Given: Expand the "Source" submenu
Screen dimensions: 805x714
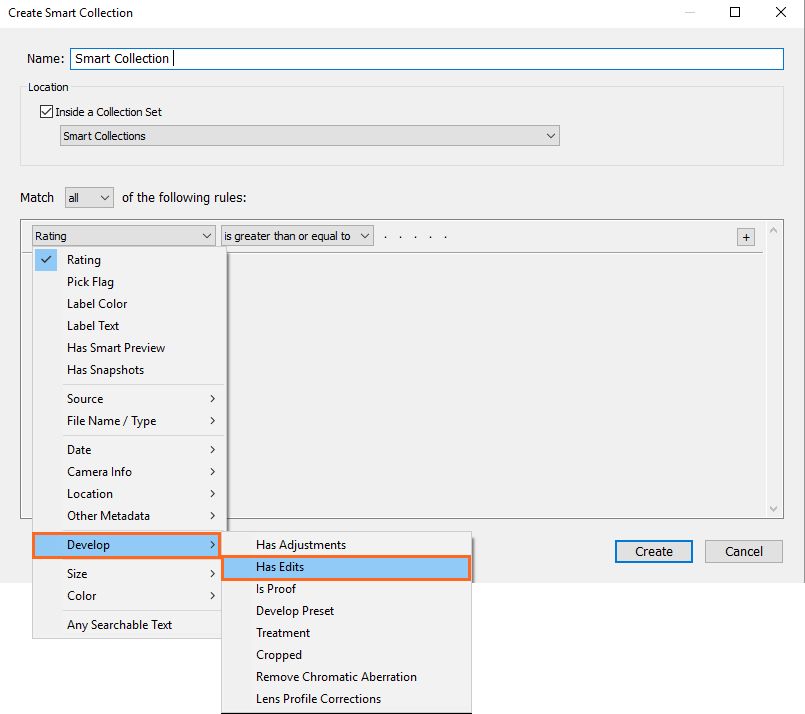Looking at the screenshot, I should [x=85, y=399].
